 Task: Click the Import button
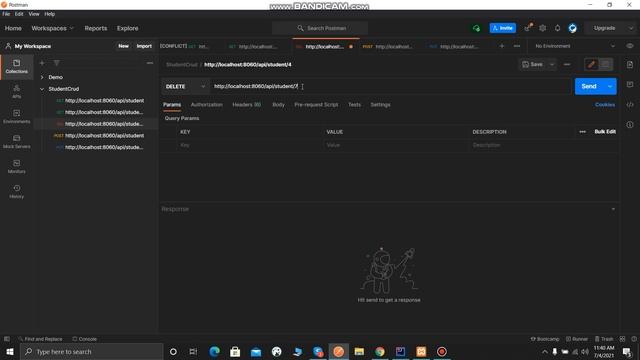click(144, 46)
